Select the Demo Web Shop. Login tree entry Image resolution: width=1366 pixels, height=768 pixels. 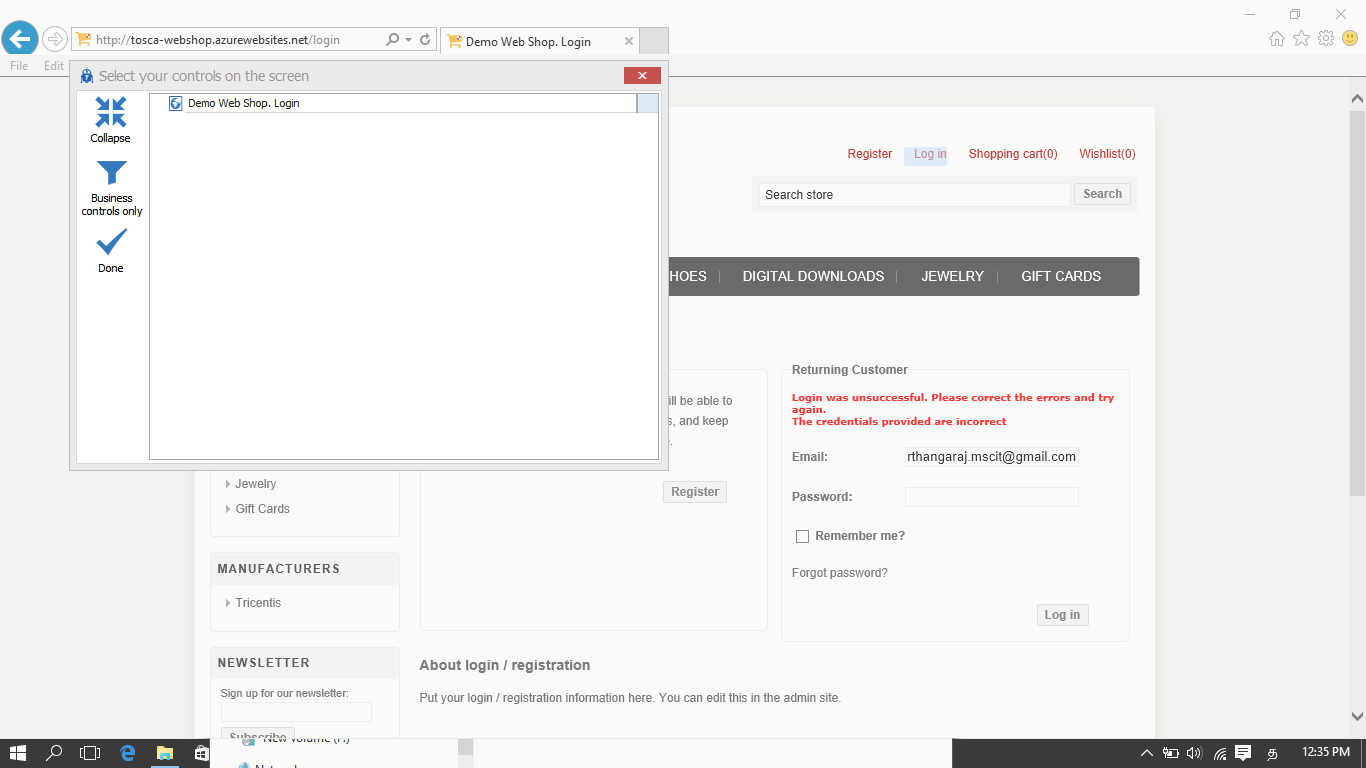(247, 103)
